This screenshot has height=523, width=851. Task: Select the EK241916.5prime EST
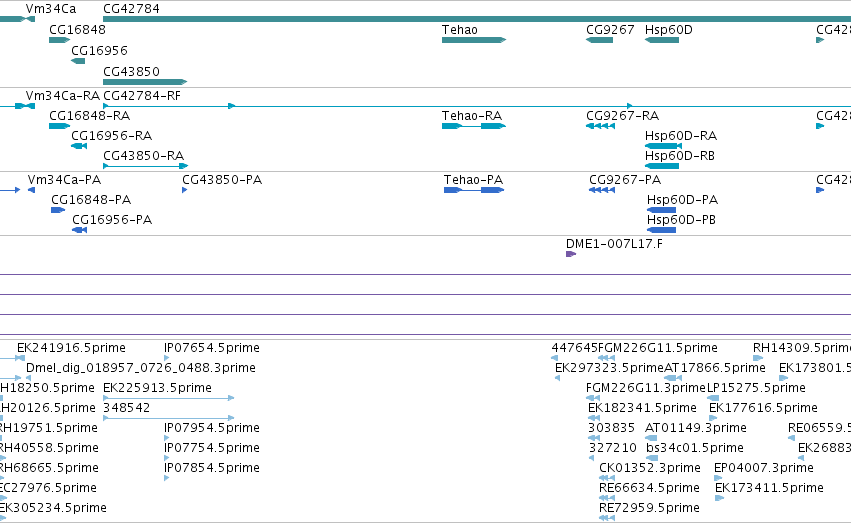coord(20,358)
